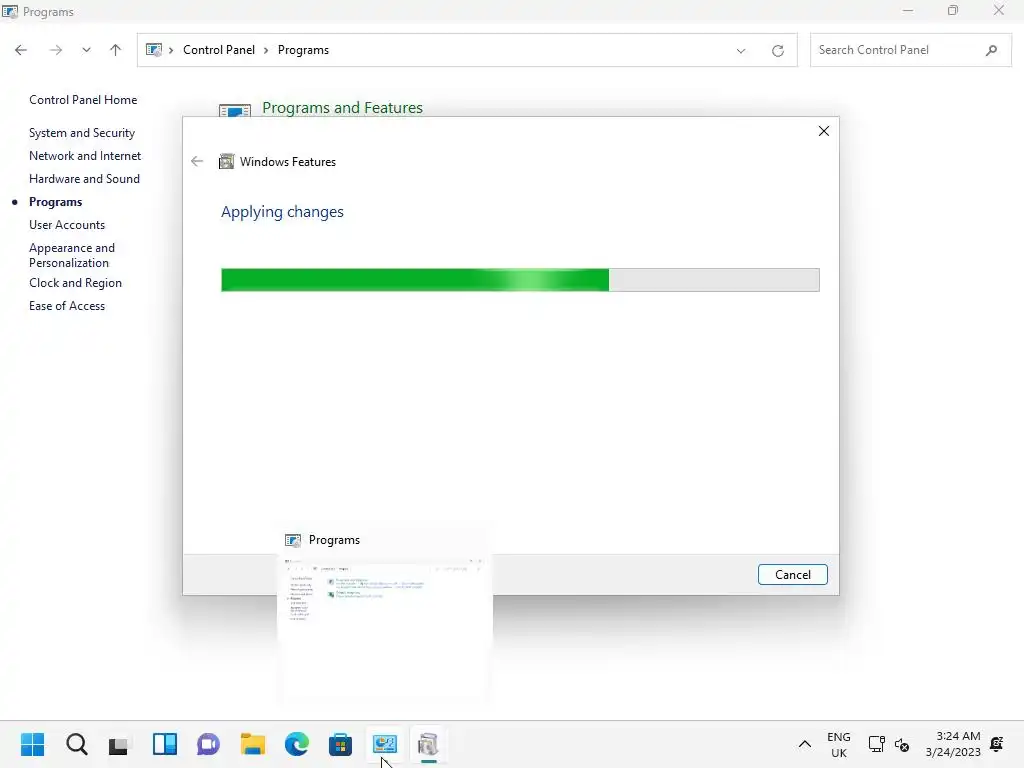
Task: Switch to Control Panel taskbar button
Action: pyautogui.click(x=385, y=744)
